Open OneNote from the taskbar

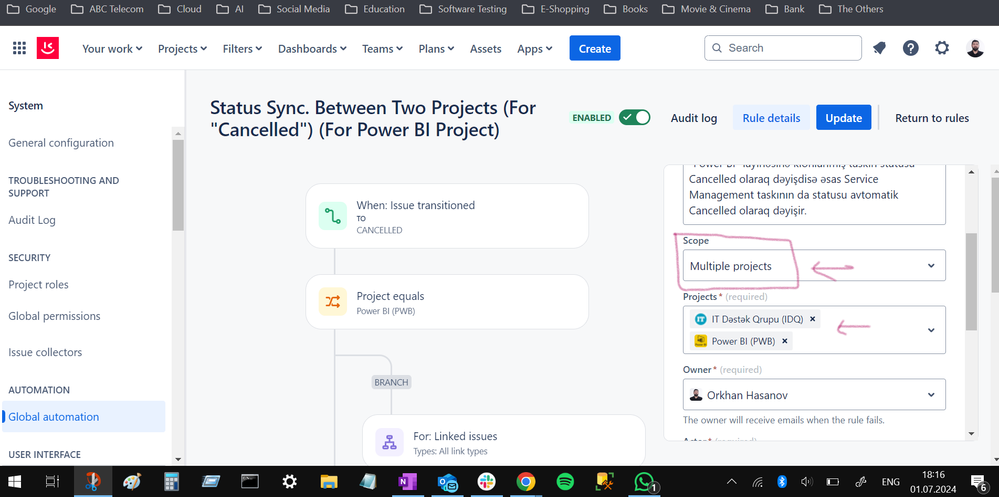406,482
